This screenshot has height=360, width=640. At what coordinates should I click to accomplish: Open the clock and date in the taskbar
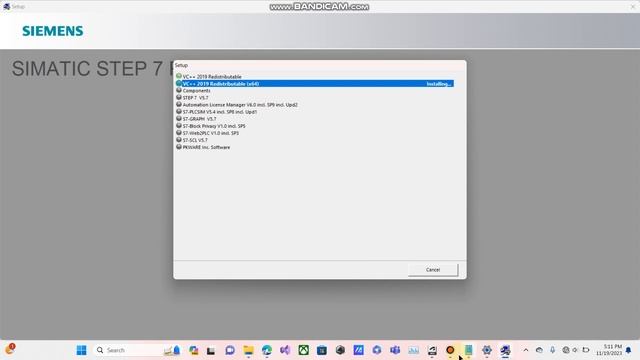609,350
